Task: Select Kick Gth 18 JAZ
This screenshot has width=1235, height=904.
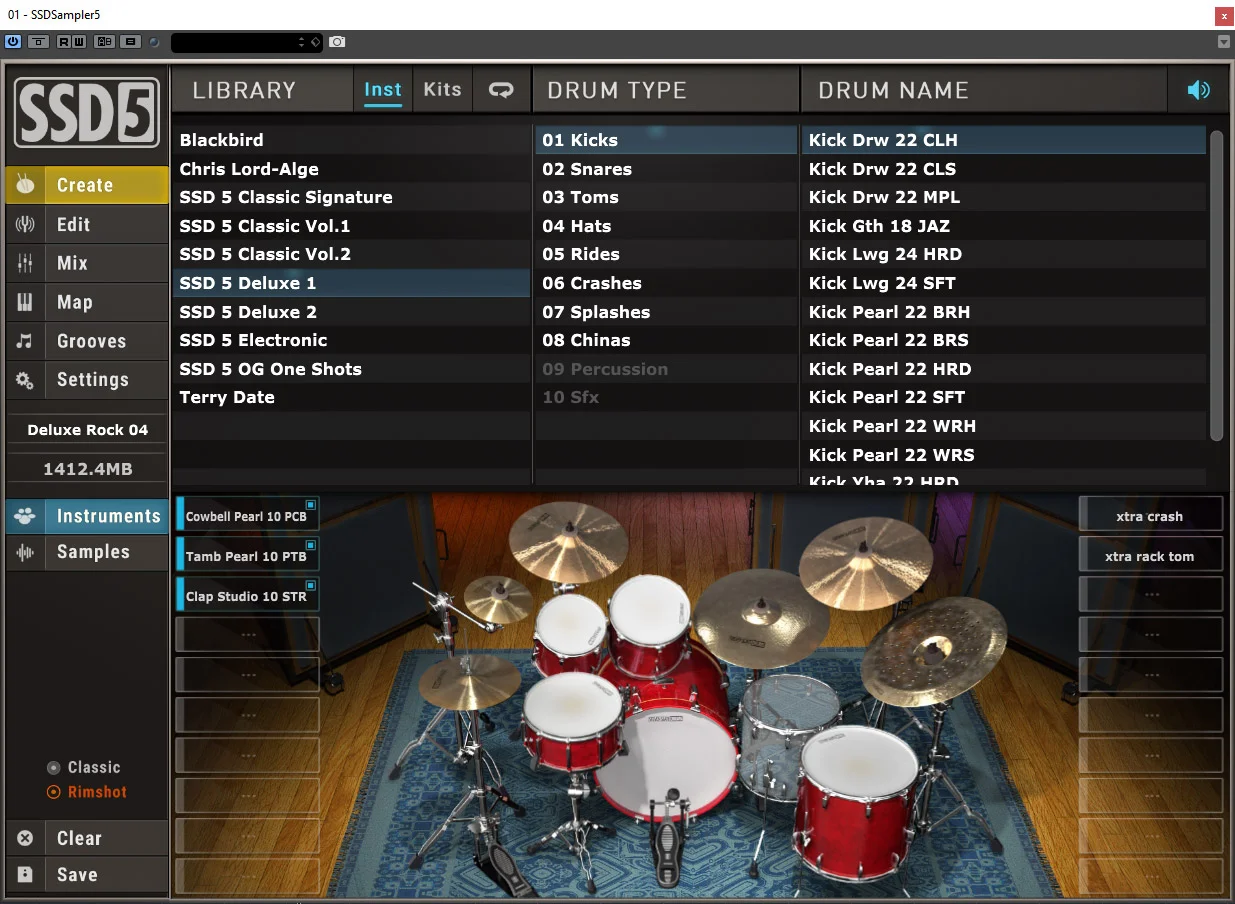Action: point(1004,226)
